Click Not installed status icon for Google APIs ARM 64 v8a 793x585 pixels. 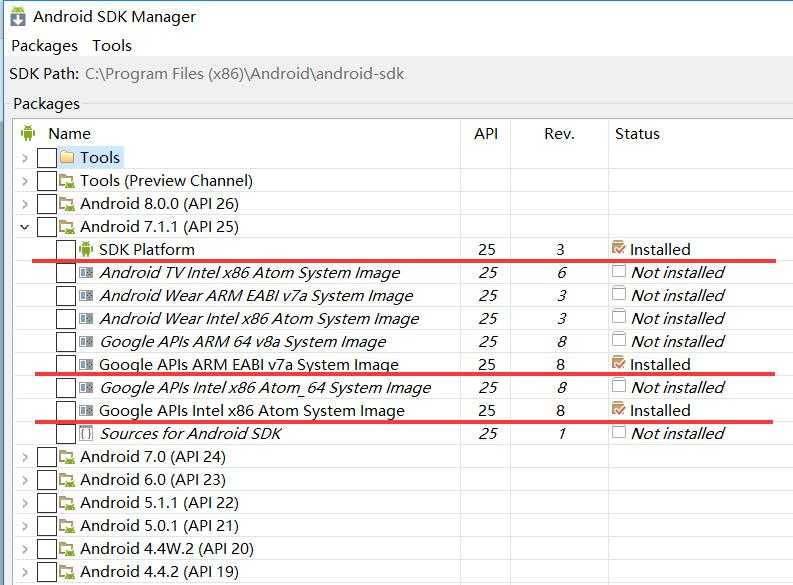pos(619,340)
